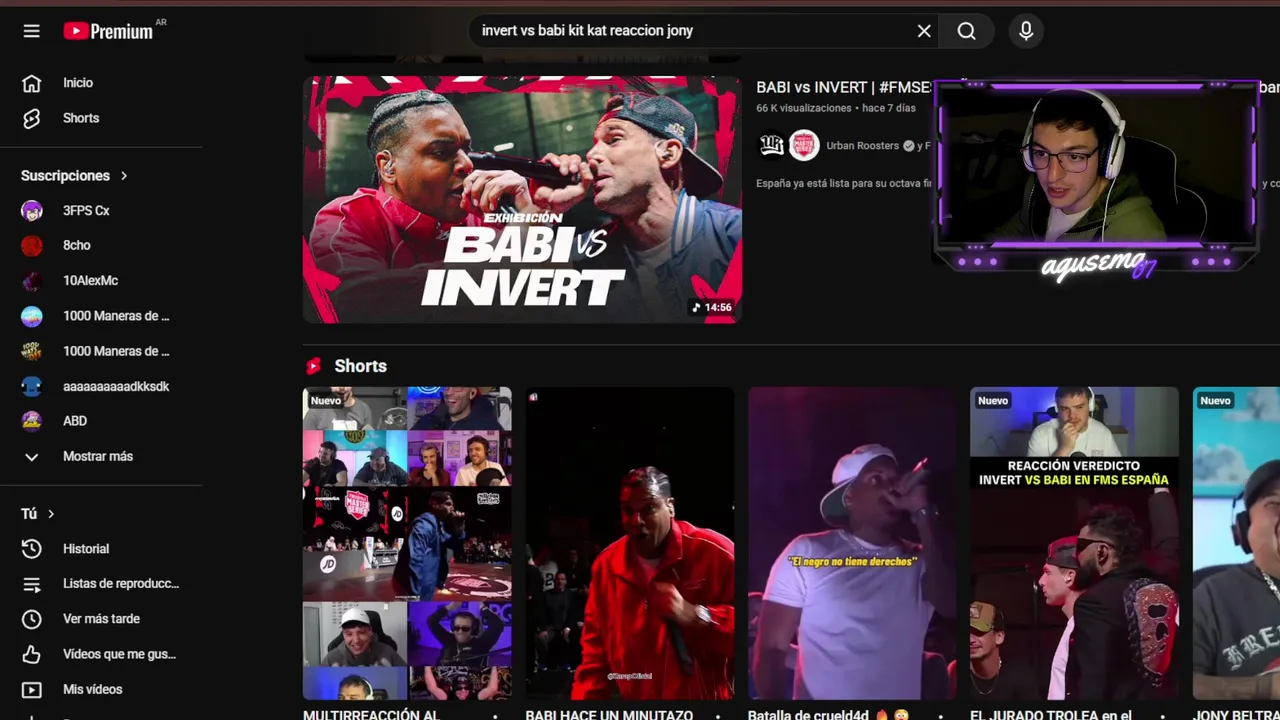Viewport: 1280px width, 720px height.
Task: Open MULTIRREACCIÓN short title text
Action: point(371,714)
